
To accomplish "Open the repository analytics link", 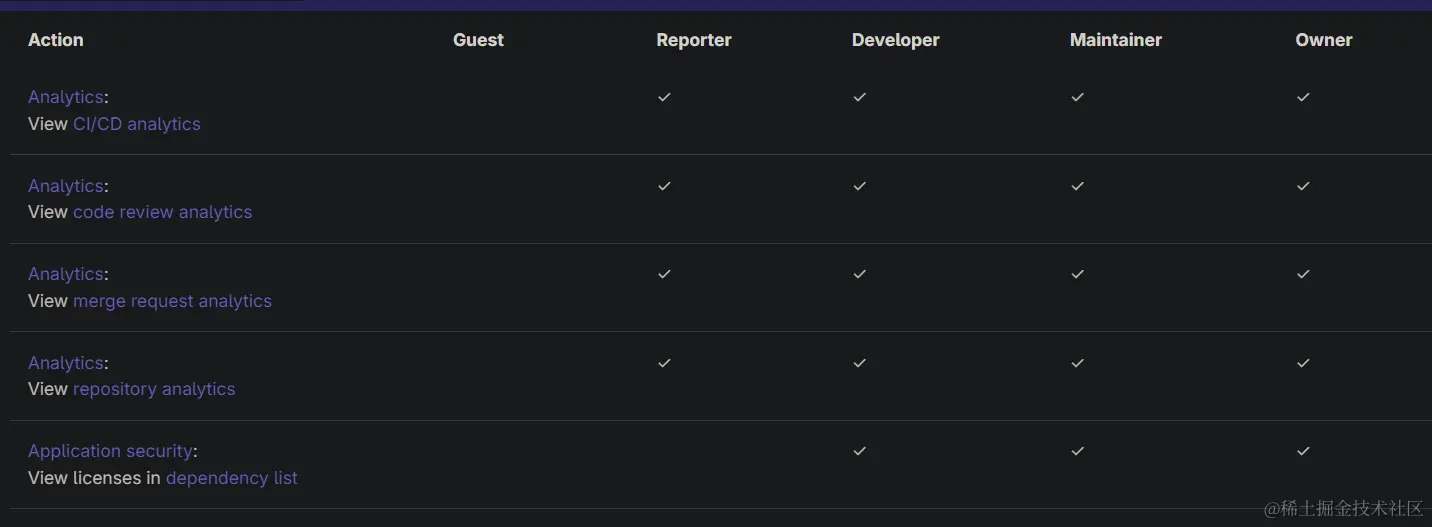I will click(x=154, y=389).
